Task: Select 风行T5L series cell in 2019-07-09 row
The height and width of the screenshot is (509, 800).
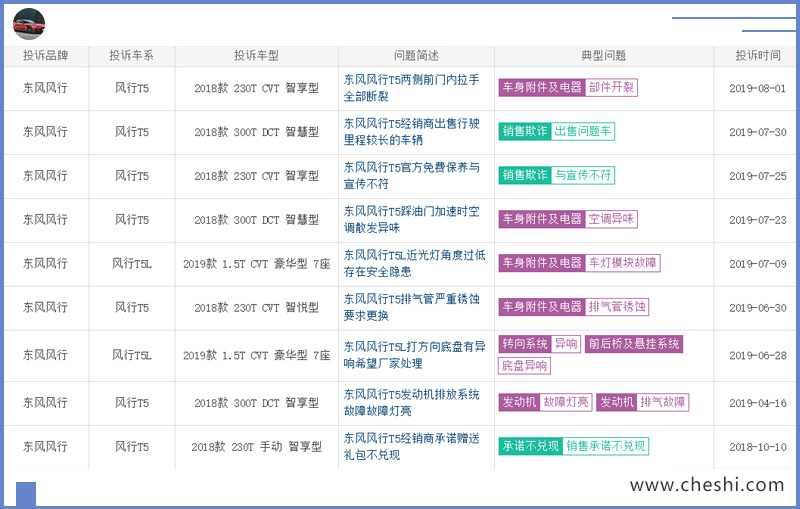Action: 132,264
